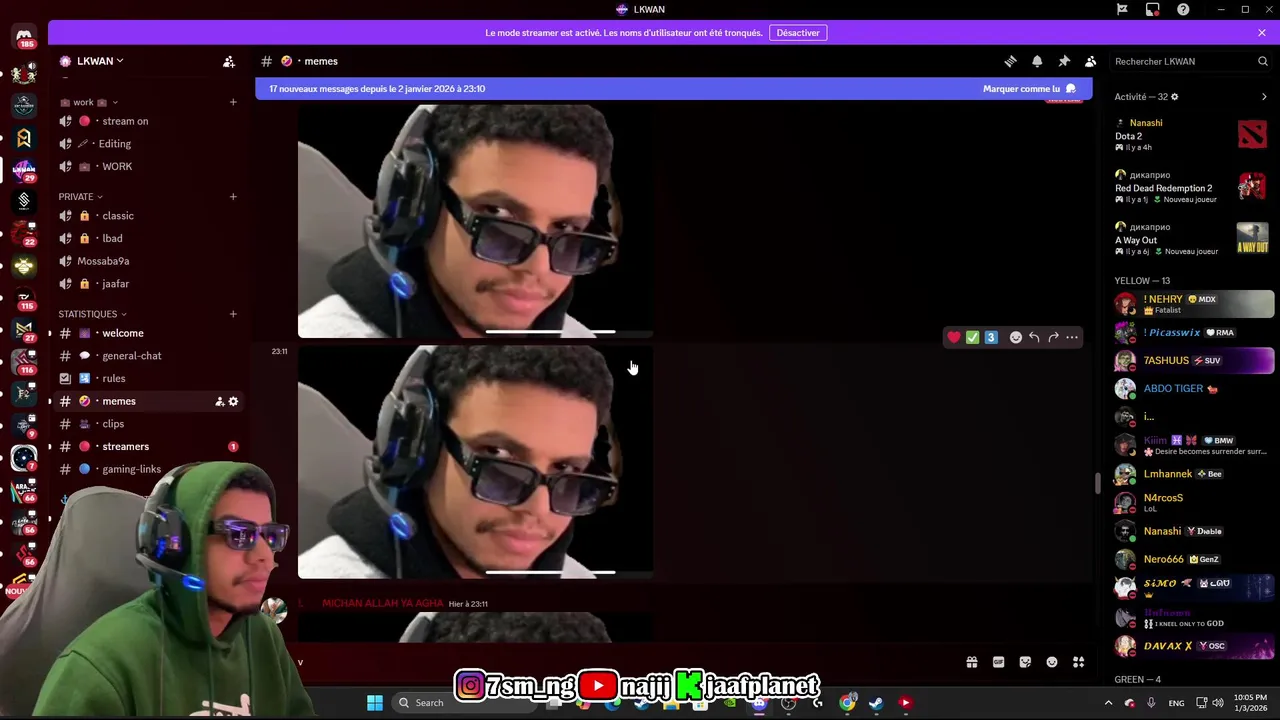Open the sticker picker icon
The image size is (1280, 720).
click(1025, 662)
